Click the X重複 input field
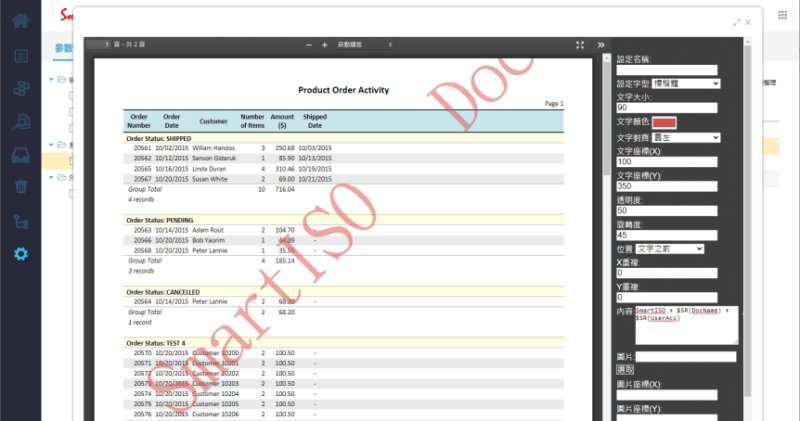Viewport: 800px width, 421px height. pos(667,273)
